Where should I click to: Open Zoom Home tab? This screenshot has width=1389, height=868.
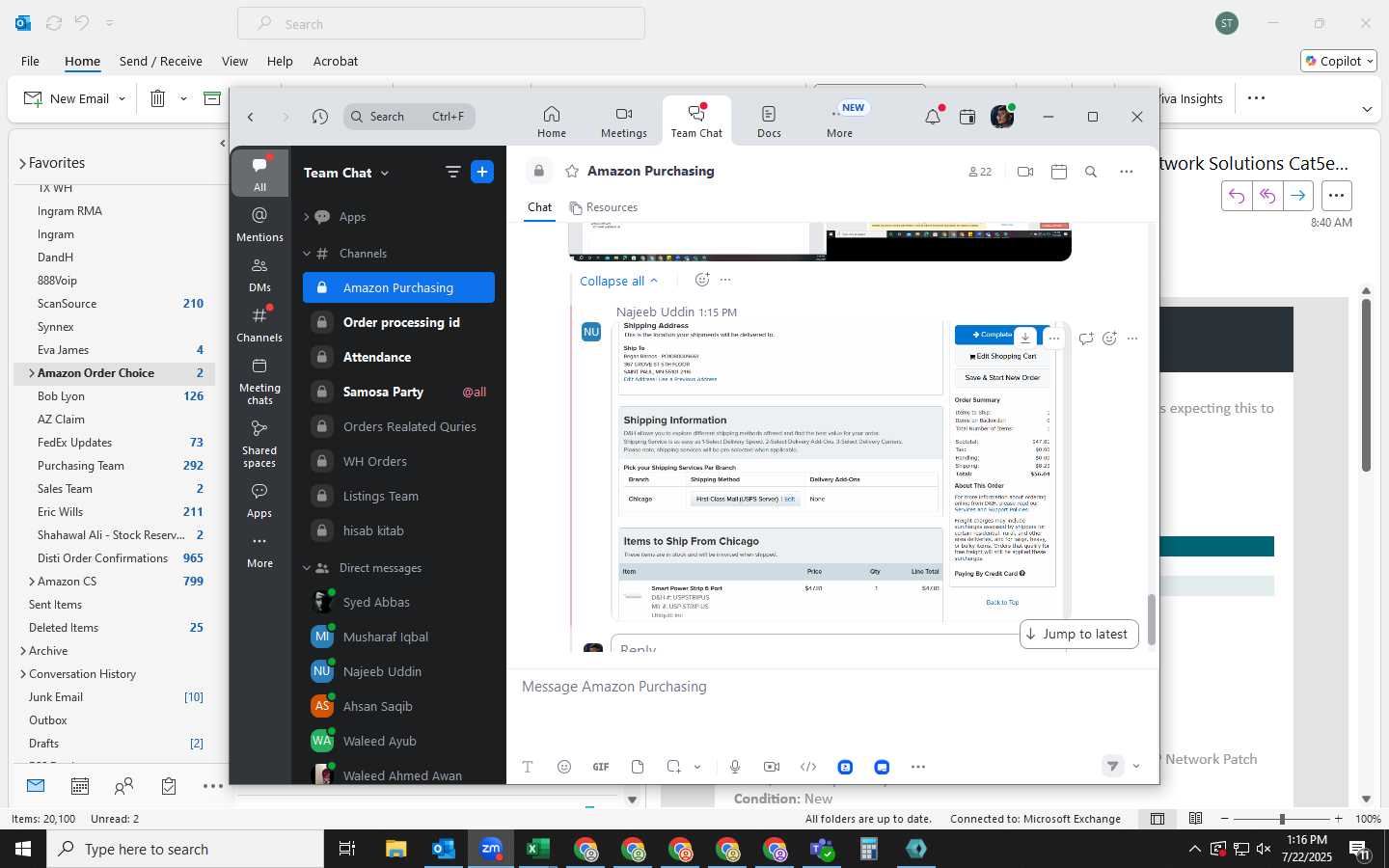[552, 122]
